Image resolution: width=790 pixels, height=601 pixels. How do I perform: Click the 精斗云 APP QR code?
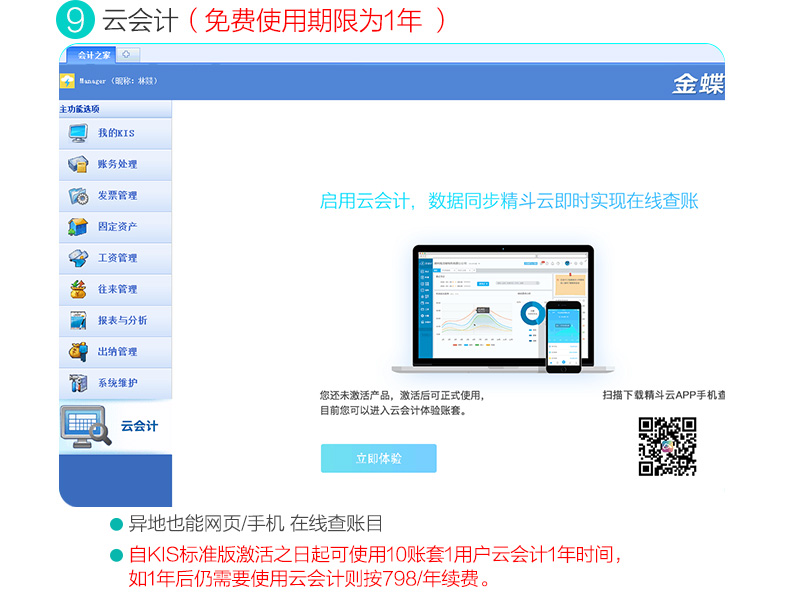(667, 446)
